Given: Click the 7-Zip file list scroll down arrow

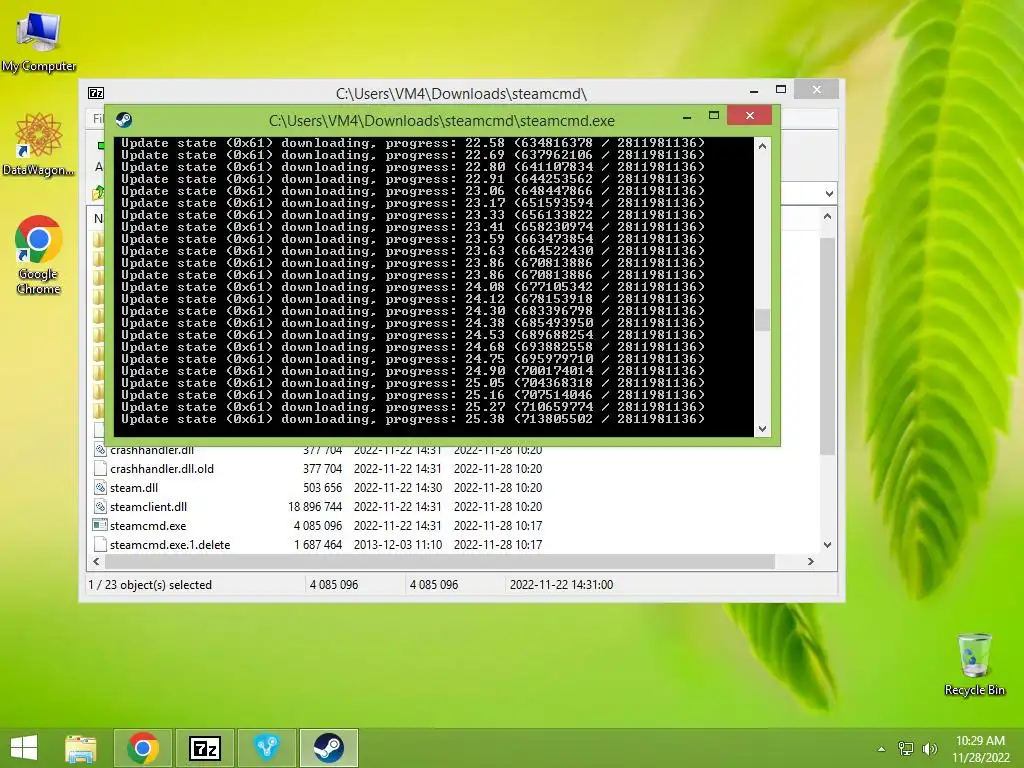Looking at the screenshot, I should click(827, 545).
